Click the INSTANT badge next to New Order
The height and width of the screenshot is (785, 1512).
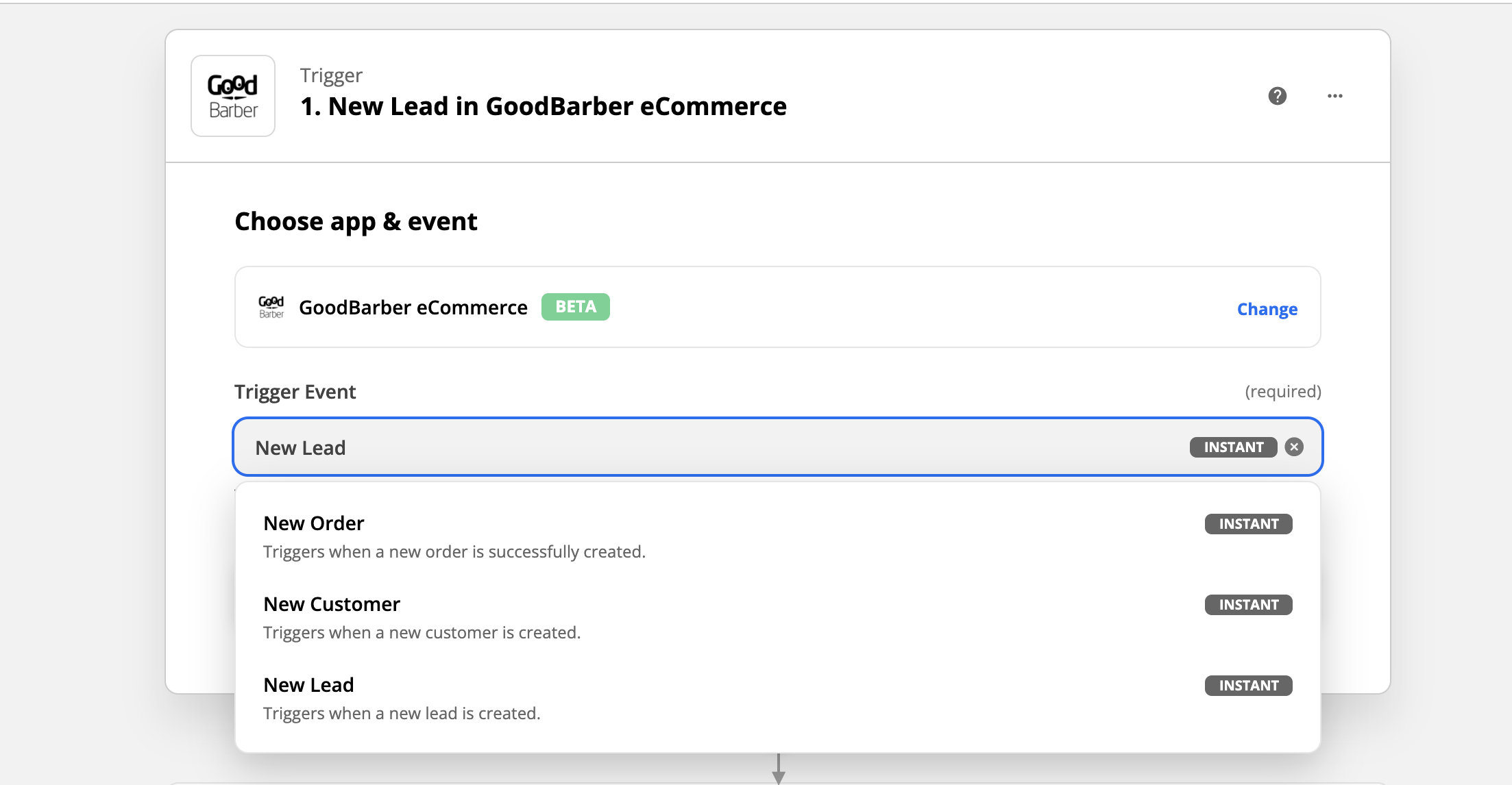click(x=1247, y=523)
